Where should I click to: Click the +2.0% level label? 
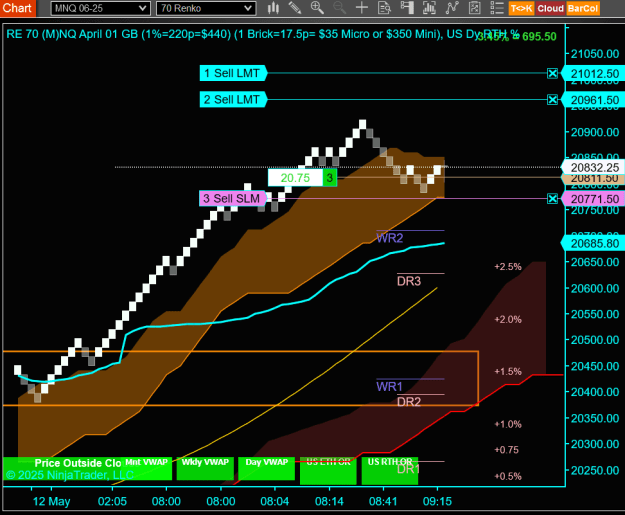[508, 319]
